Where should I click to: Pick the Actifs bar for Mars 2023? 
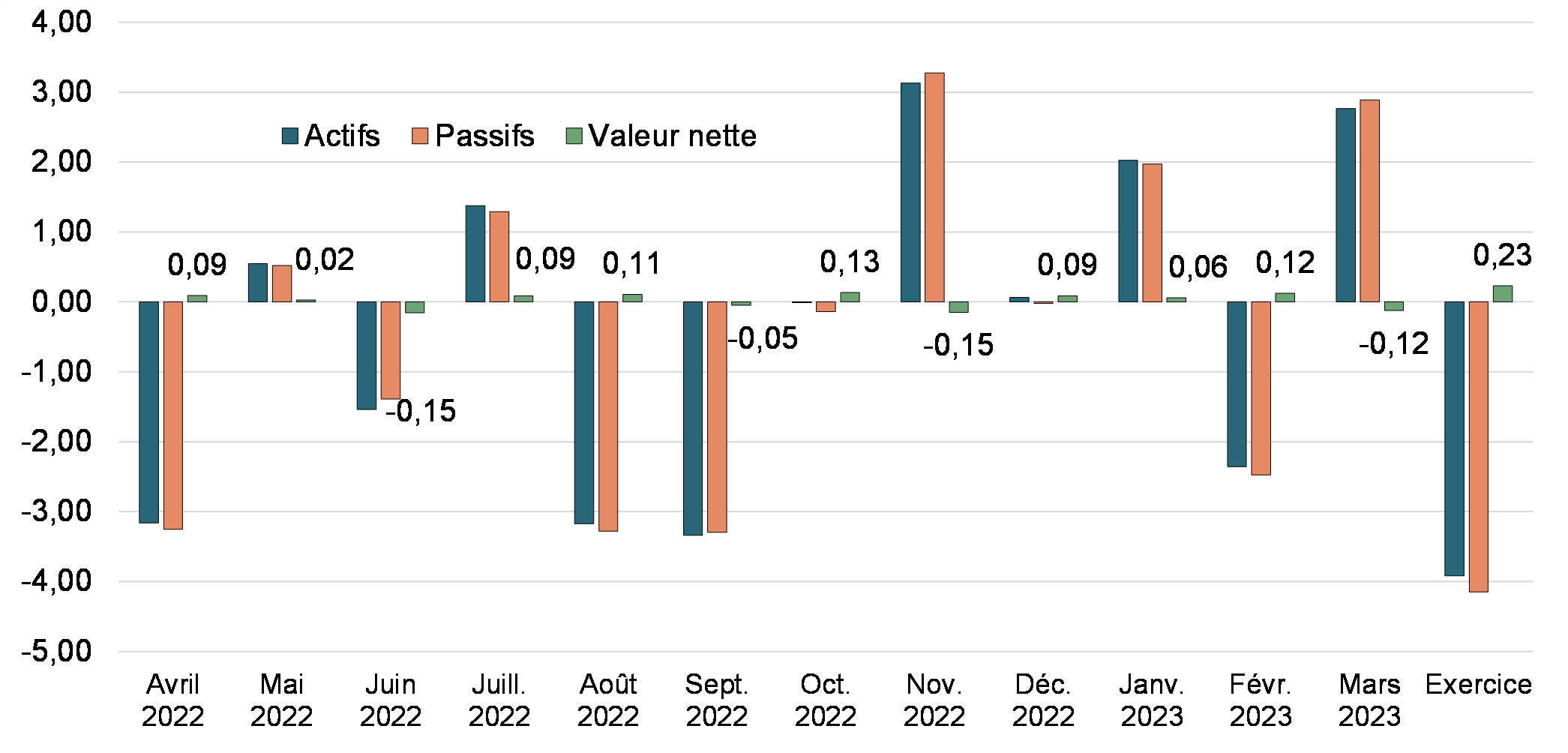1345,205
